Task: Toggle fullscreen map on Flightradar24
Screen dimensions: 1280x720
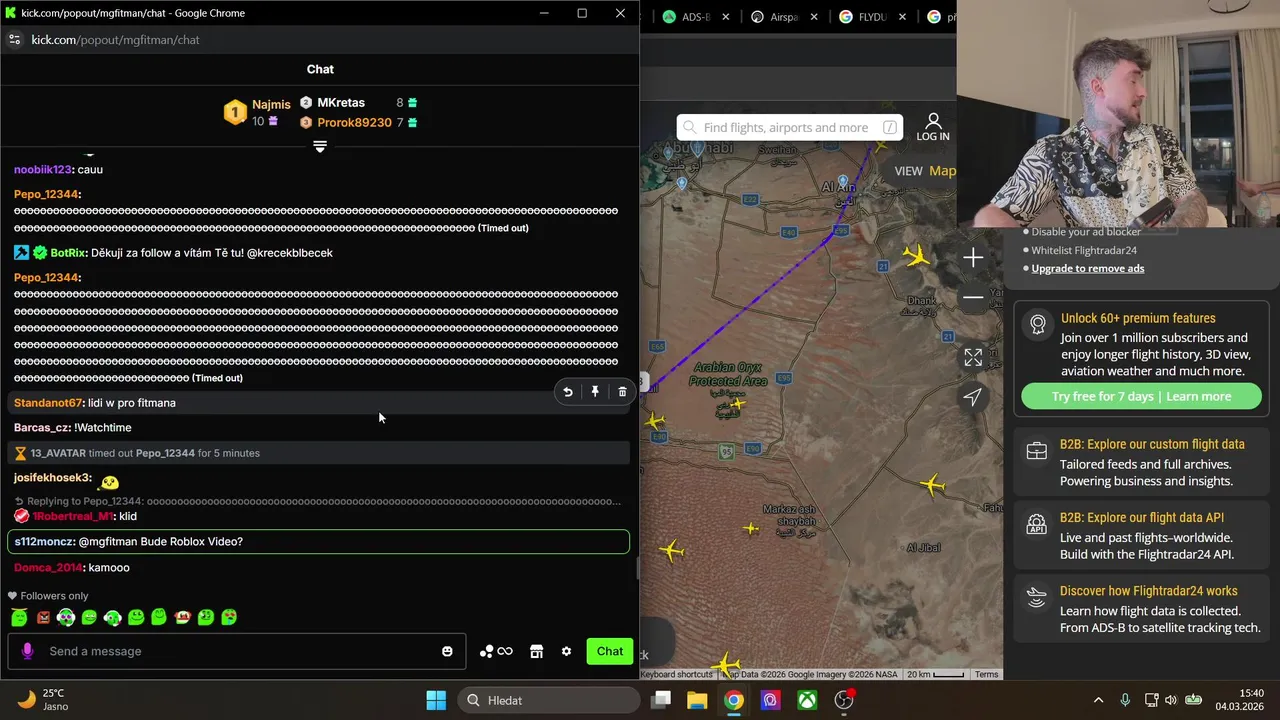Action: pos(973,357)
